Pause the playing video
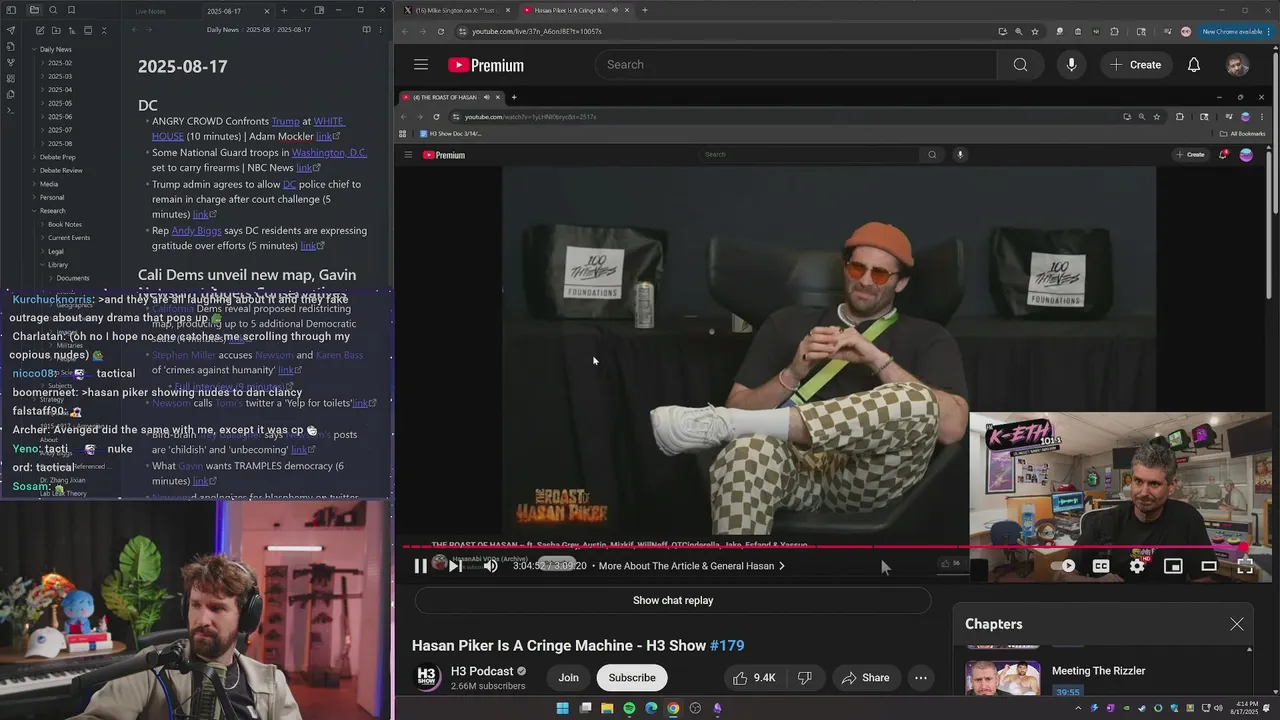 [421, 566]
